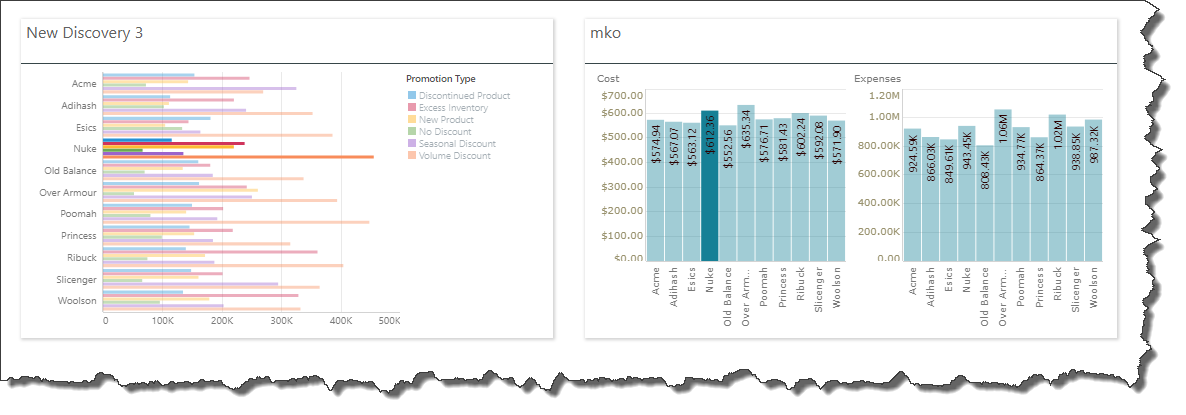Click the Slicenger row label in New Discovery 3

click(77, 280)
